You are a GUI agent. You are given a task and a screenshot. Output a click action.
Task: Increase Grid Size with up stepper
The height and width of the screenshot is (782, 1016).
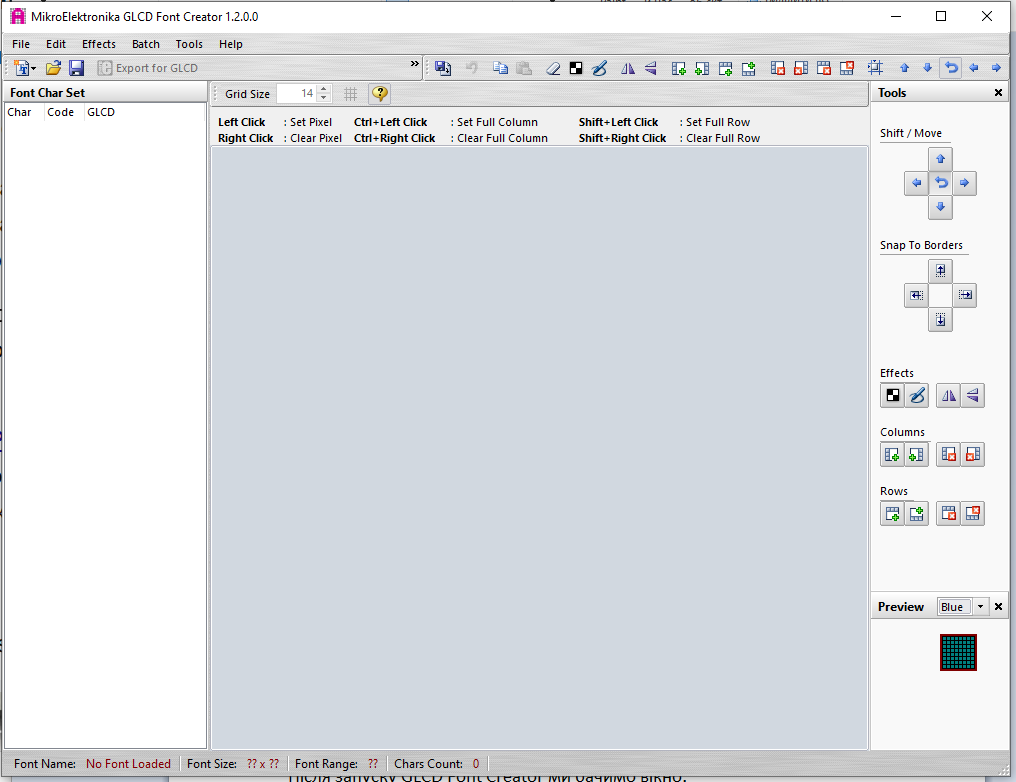pyautogui.click(x=324, y=89)
